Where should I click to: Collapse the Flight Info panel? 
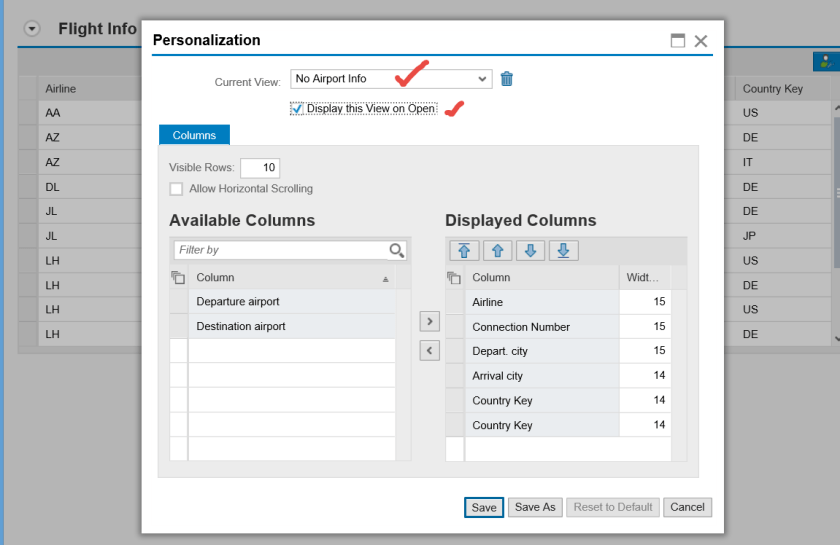tap(32, 29)
